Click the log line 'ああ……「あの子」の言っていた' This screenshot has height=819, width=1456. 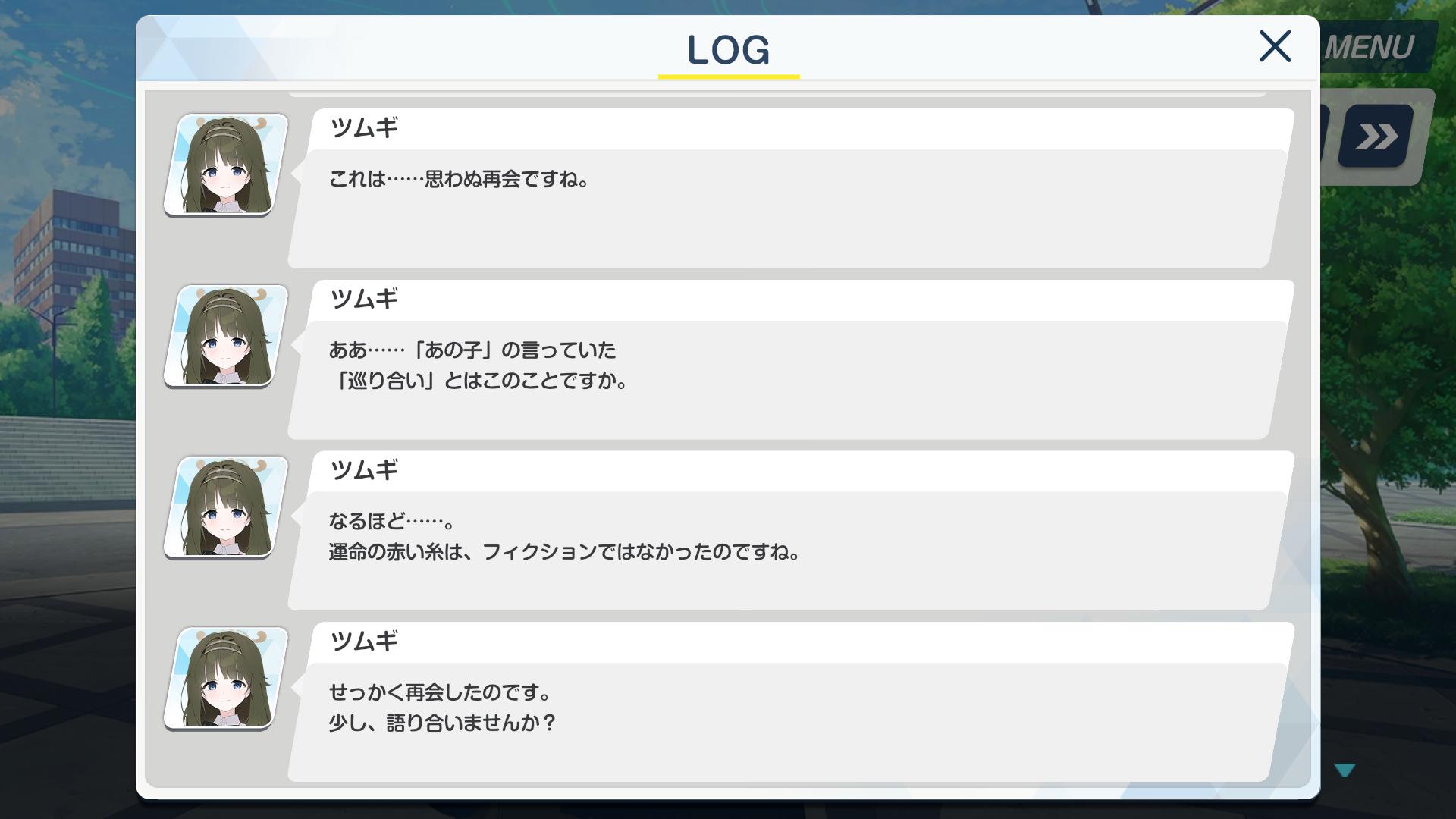tap(472, 350)
